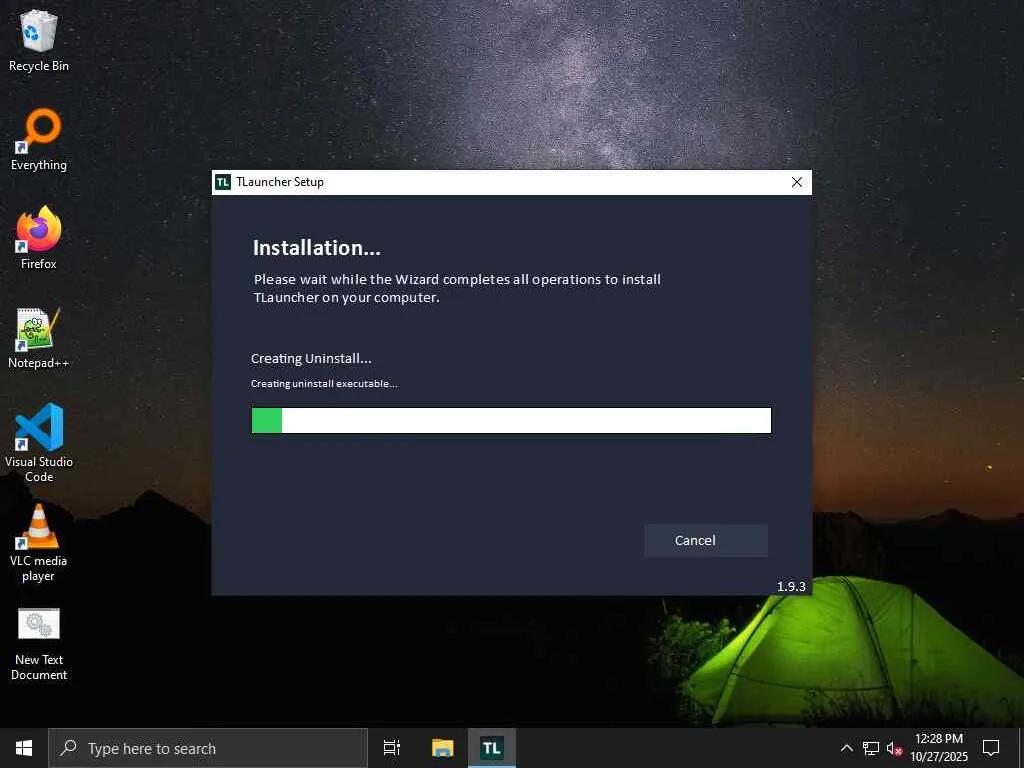The height and width of the screenshot is (768, 1024).
Task: Click the taskbar search box
Action: pos(208,748)
